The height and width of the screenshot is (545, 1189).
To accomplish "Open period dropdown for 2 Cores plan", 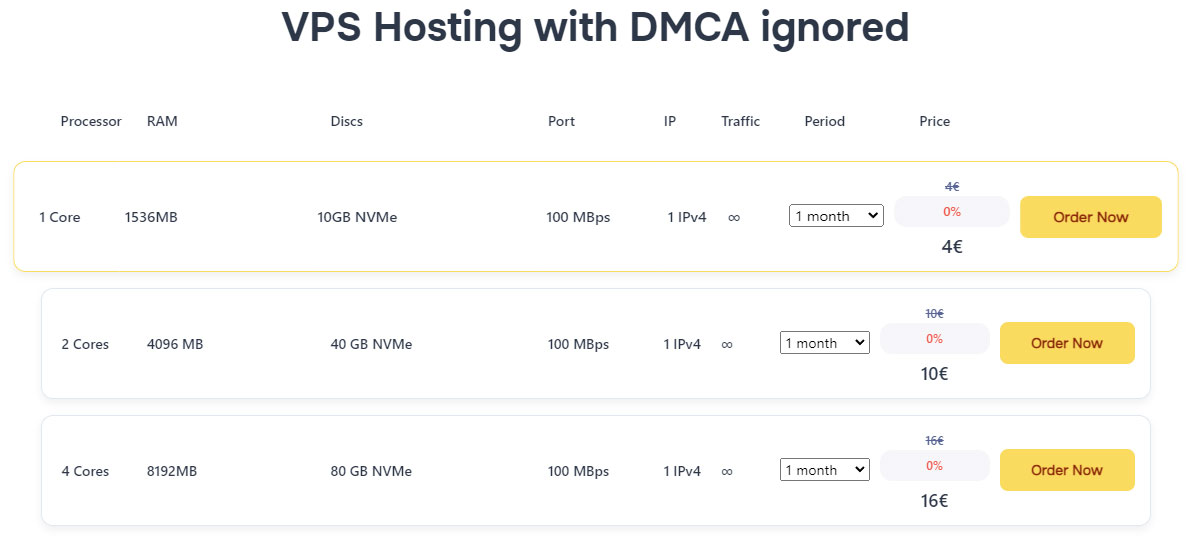I will [825, 343].
